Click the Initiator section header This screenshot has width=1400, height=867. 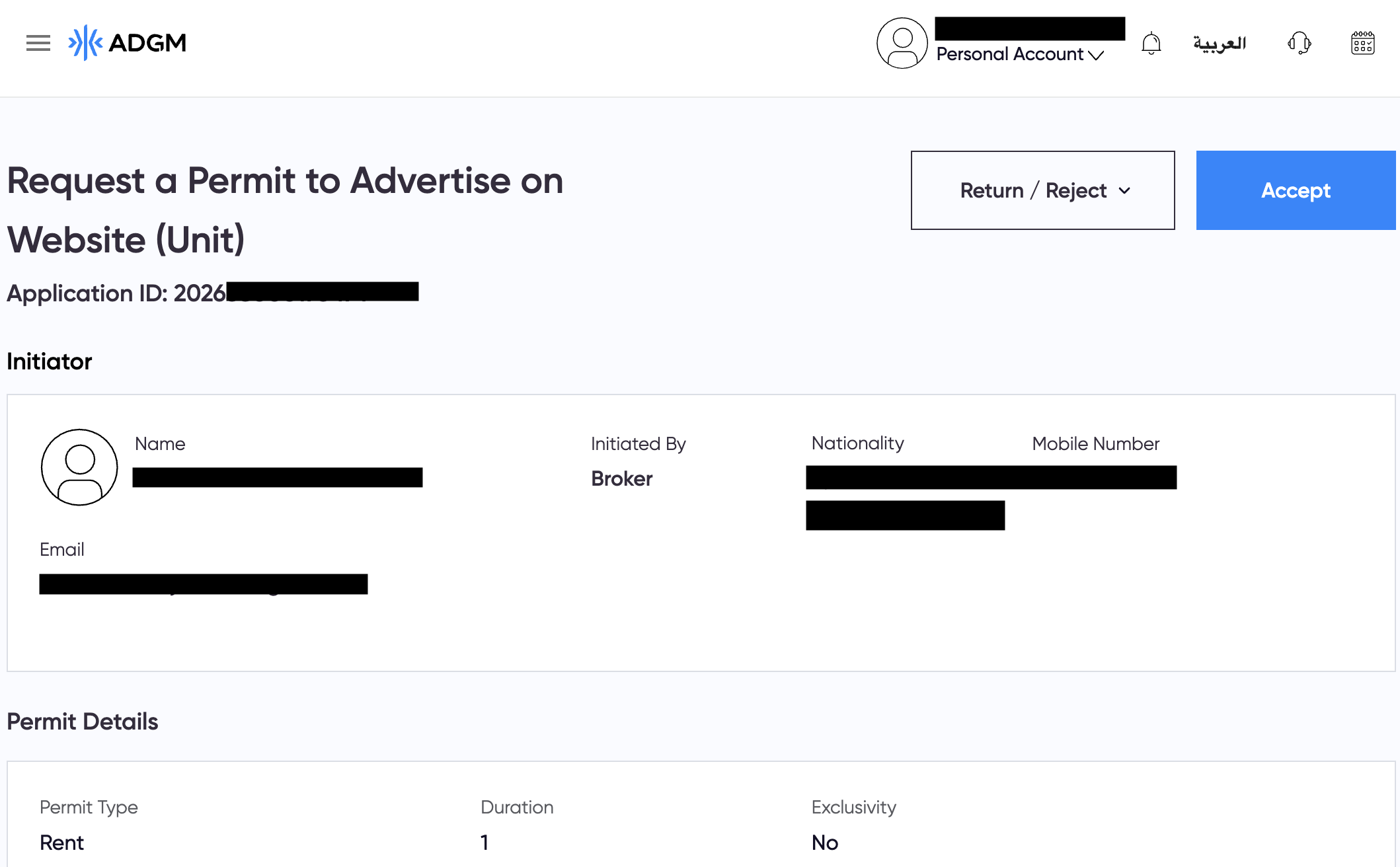49,361
